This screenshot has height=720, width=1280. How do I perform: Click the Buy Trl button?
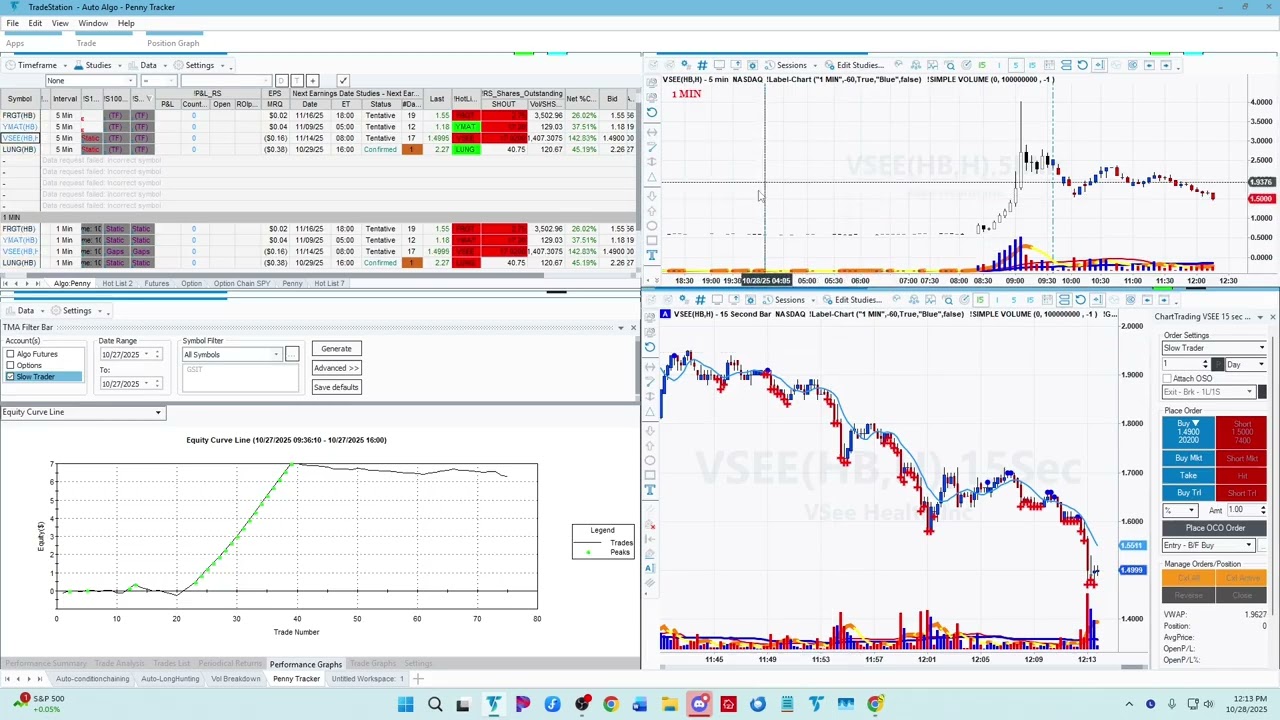coord(1188,493)
